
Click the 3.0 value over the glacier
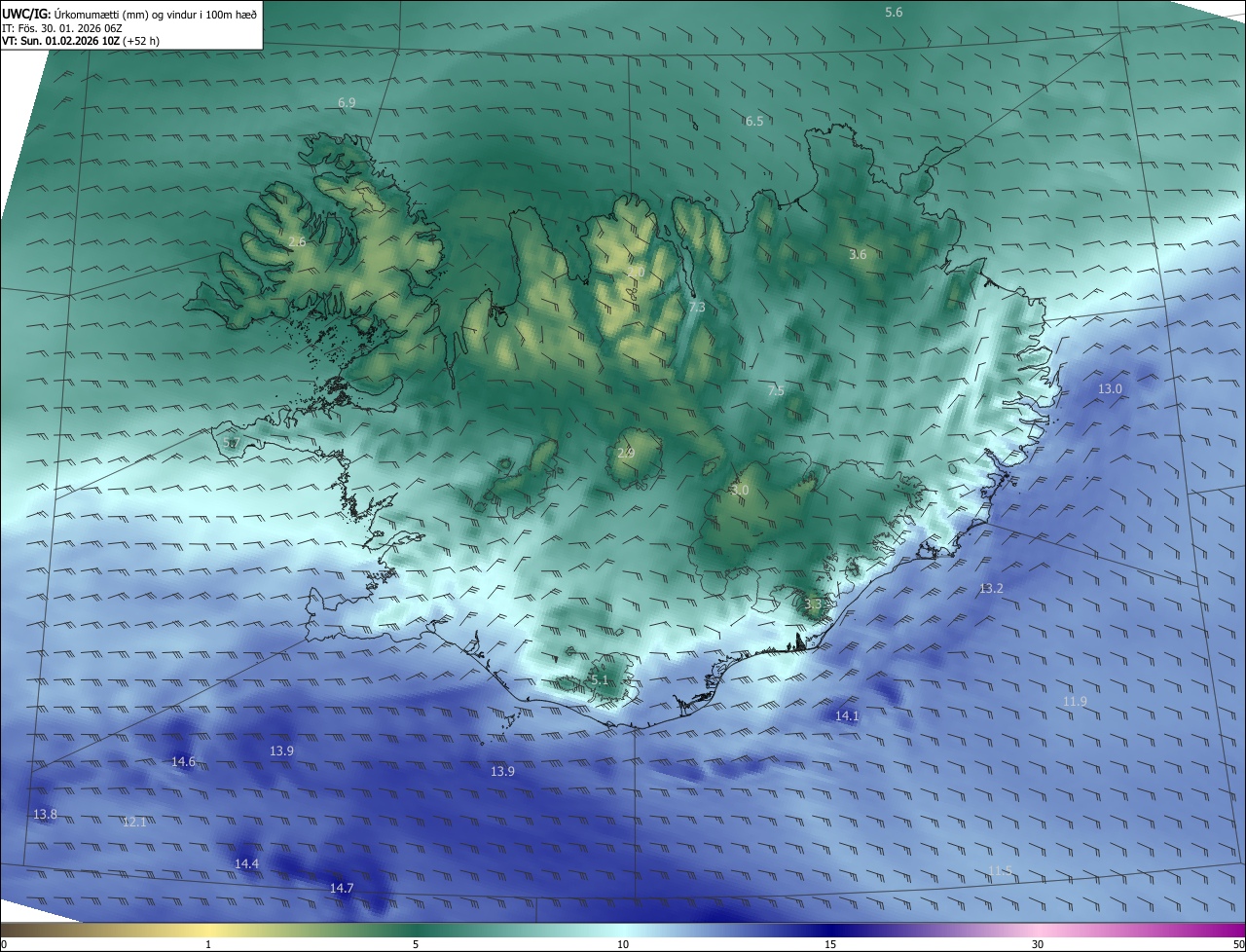[x=740, y=491]
